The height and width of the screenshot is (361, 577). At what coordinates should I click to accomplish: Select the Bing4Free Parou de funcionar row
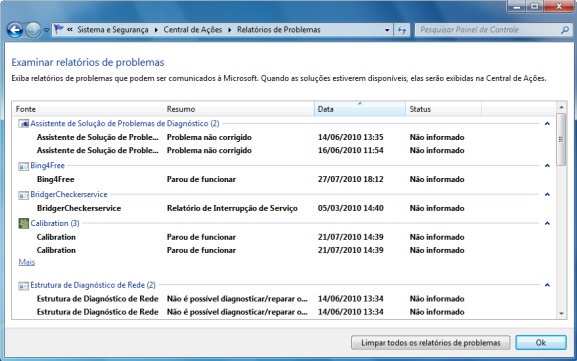click(283, 179)
